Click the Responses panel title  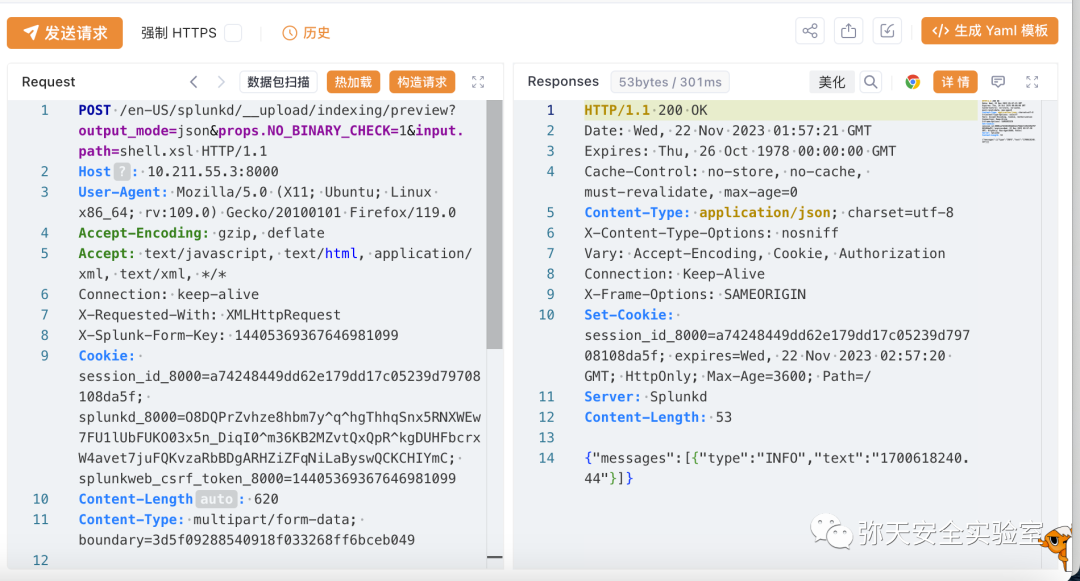coord(563,81)
